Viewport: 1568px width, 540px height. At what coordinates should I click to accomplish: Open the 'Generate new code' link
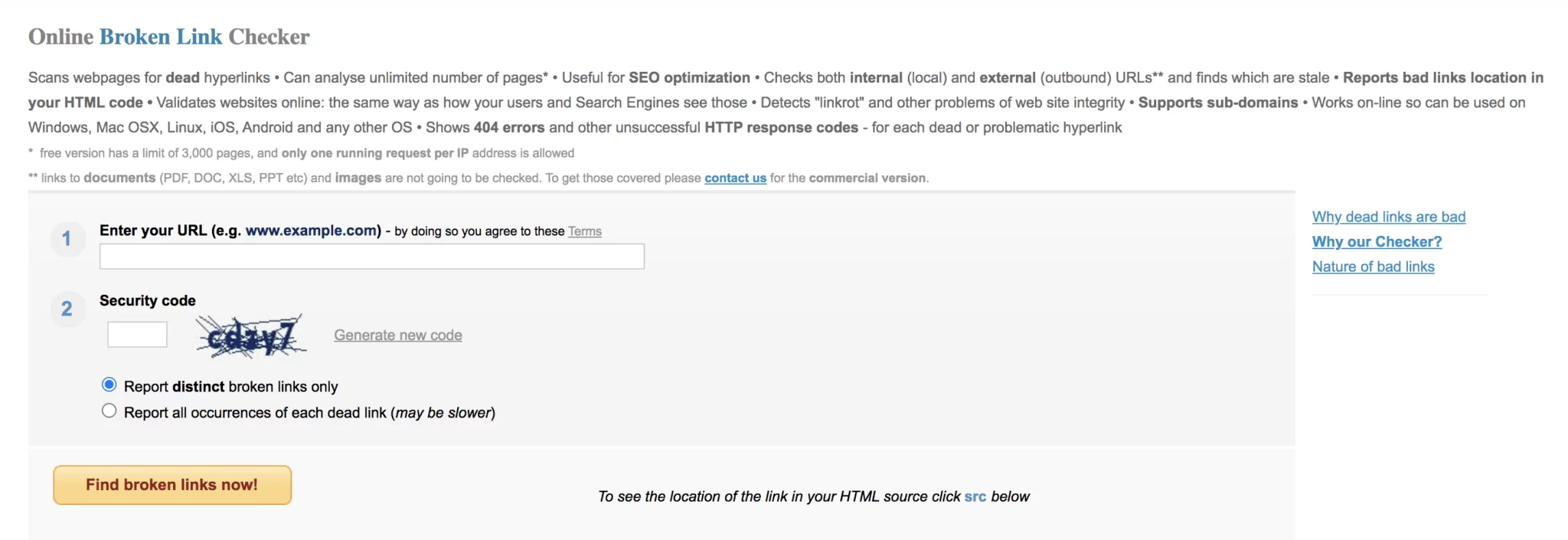click(x=397, y=335)
